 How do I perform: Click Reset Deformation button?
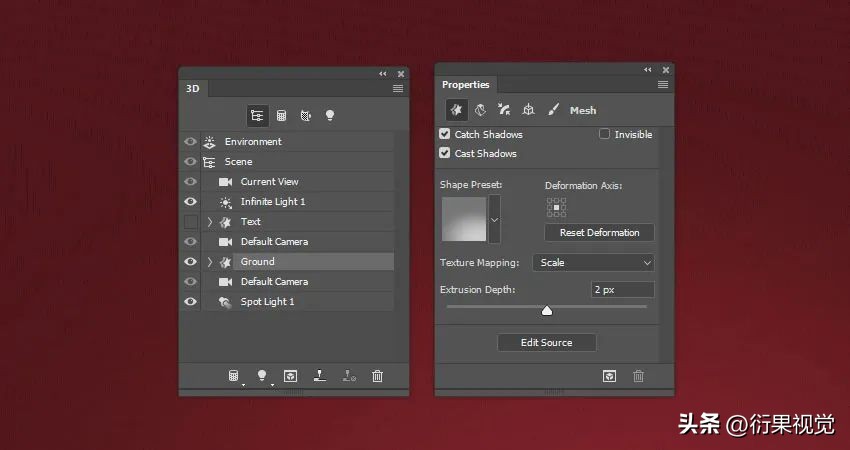(x=599, y=232)
